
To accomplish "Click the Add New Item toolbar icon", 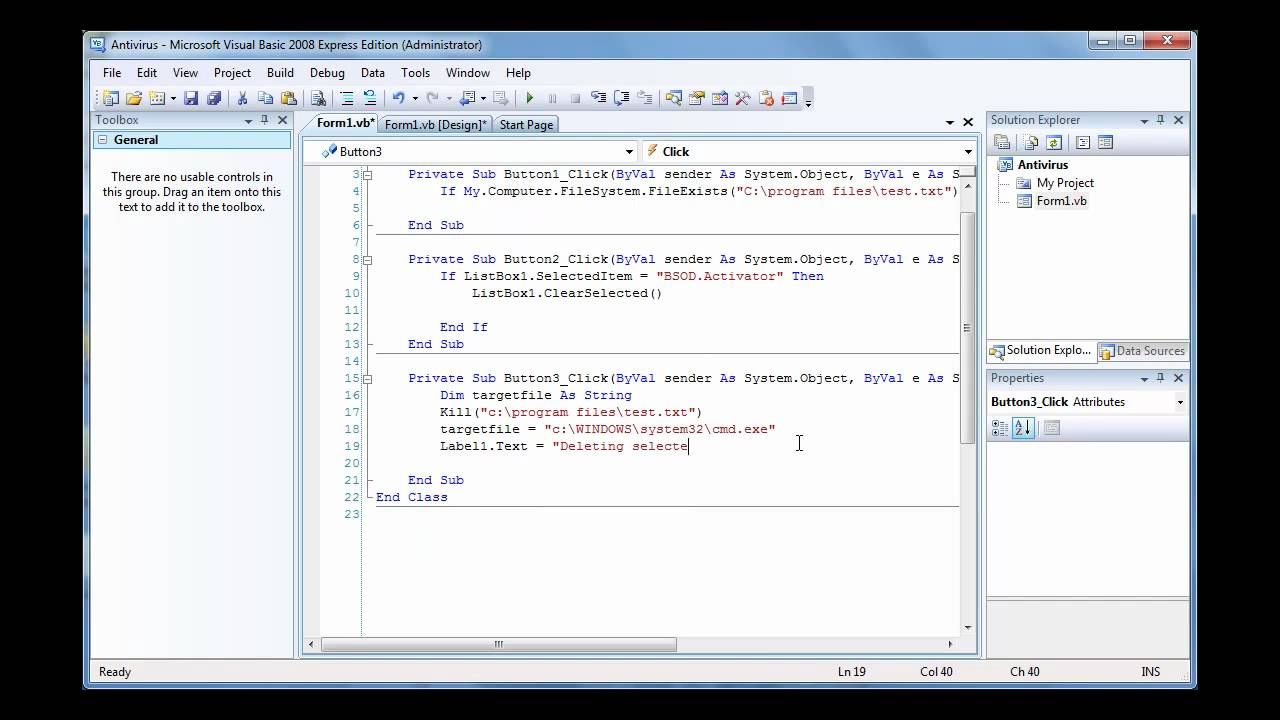I will (157, 98).
